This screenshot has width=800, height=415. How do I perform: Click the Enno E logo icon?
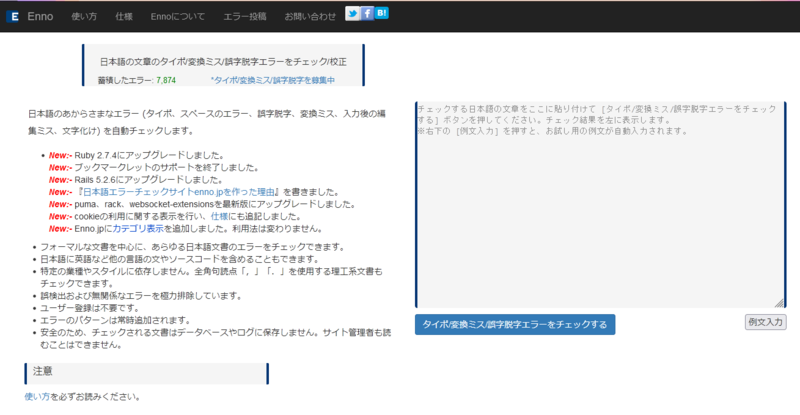click(x=13, y=16)
